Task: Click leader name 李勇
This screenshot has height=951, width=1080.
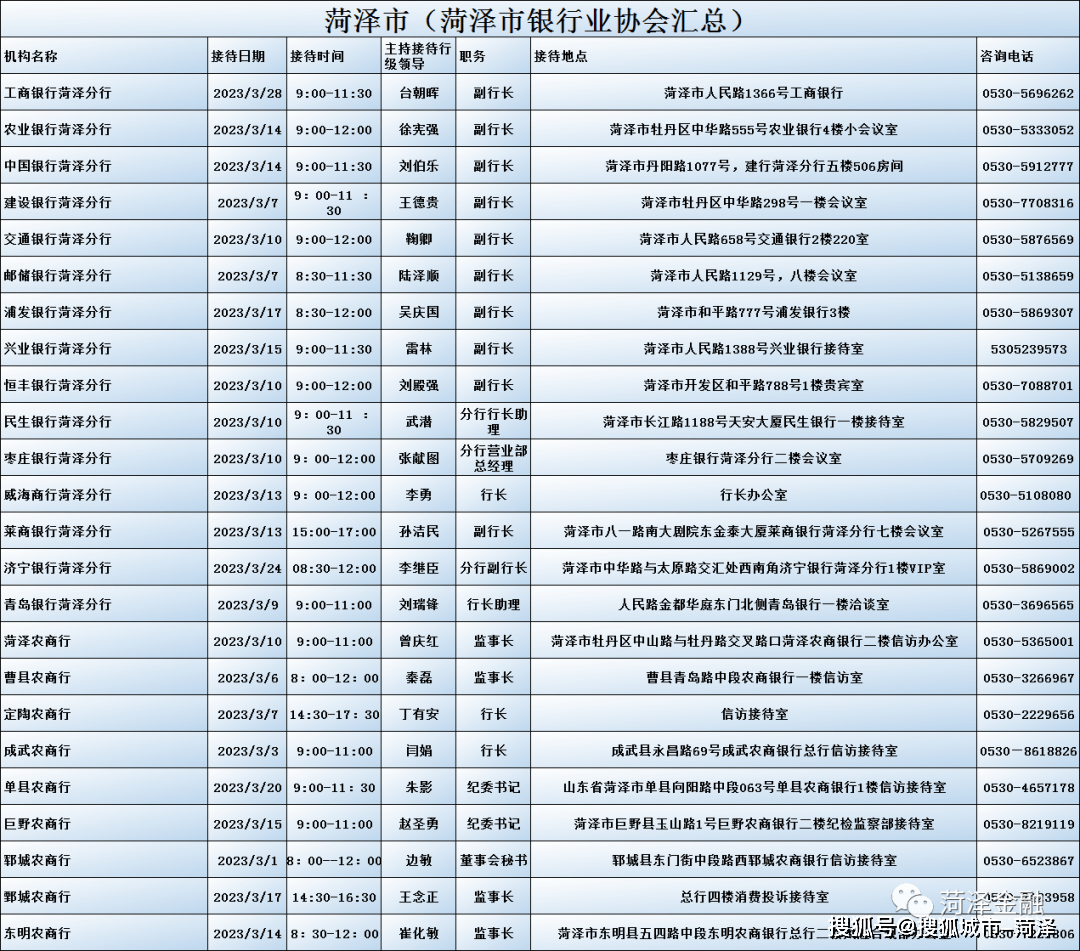Action: point(419,494)
